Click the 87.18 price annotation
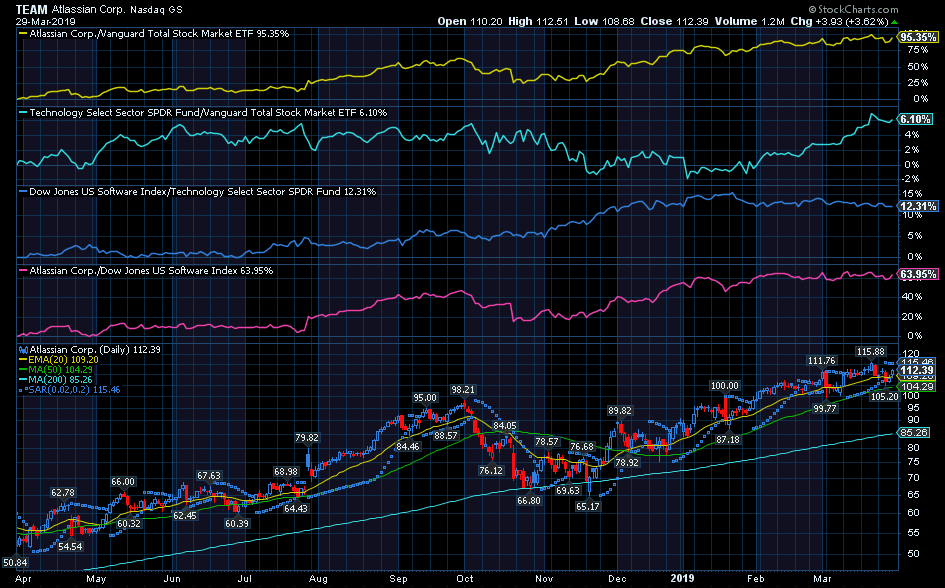The height and width of the screenshot is (588, 945). 727,440
